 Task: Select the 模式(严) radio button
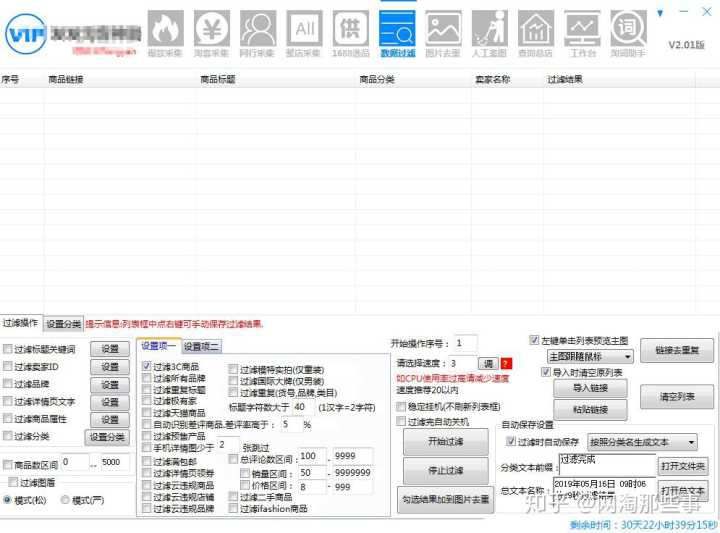pos(64,499)
